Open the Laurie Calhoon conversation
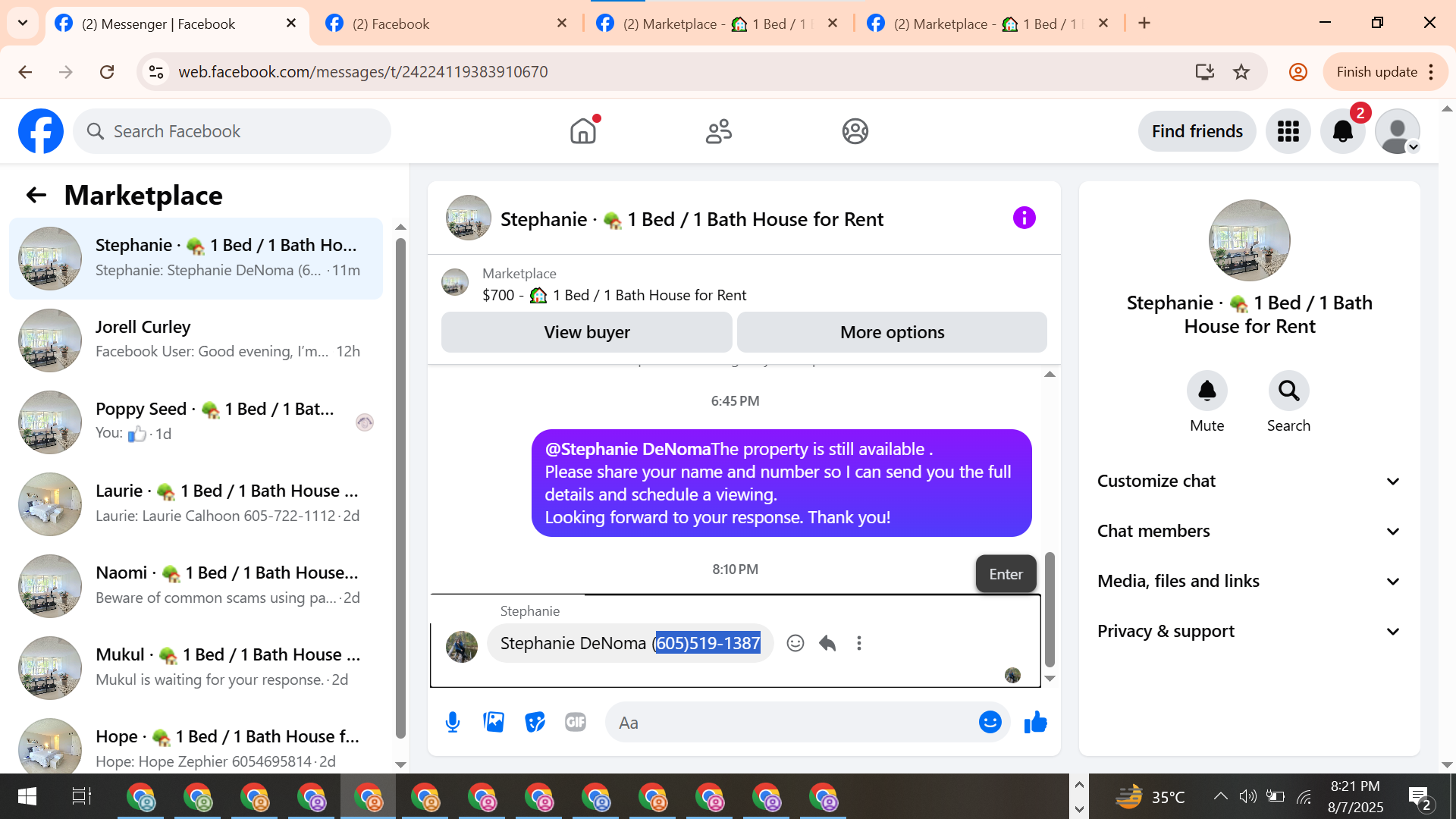 tap(196, 504)
